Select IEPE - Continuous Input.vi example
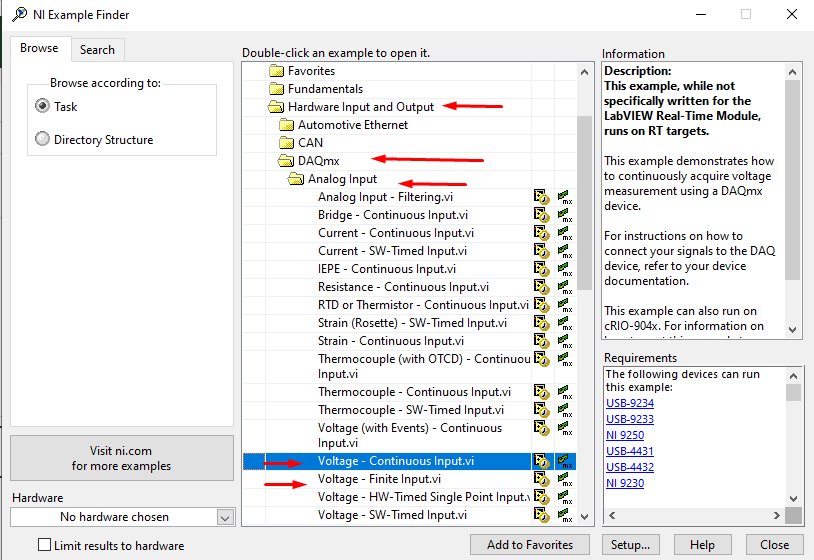 point(387,269)
